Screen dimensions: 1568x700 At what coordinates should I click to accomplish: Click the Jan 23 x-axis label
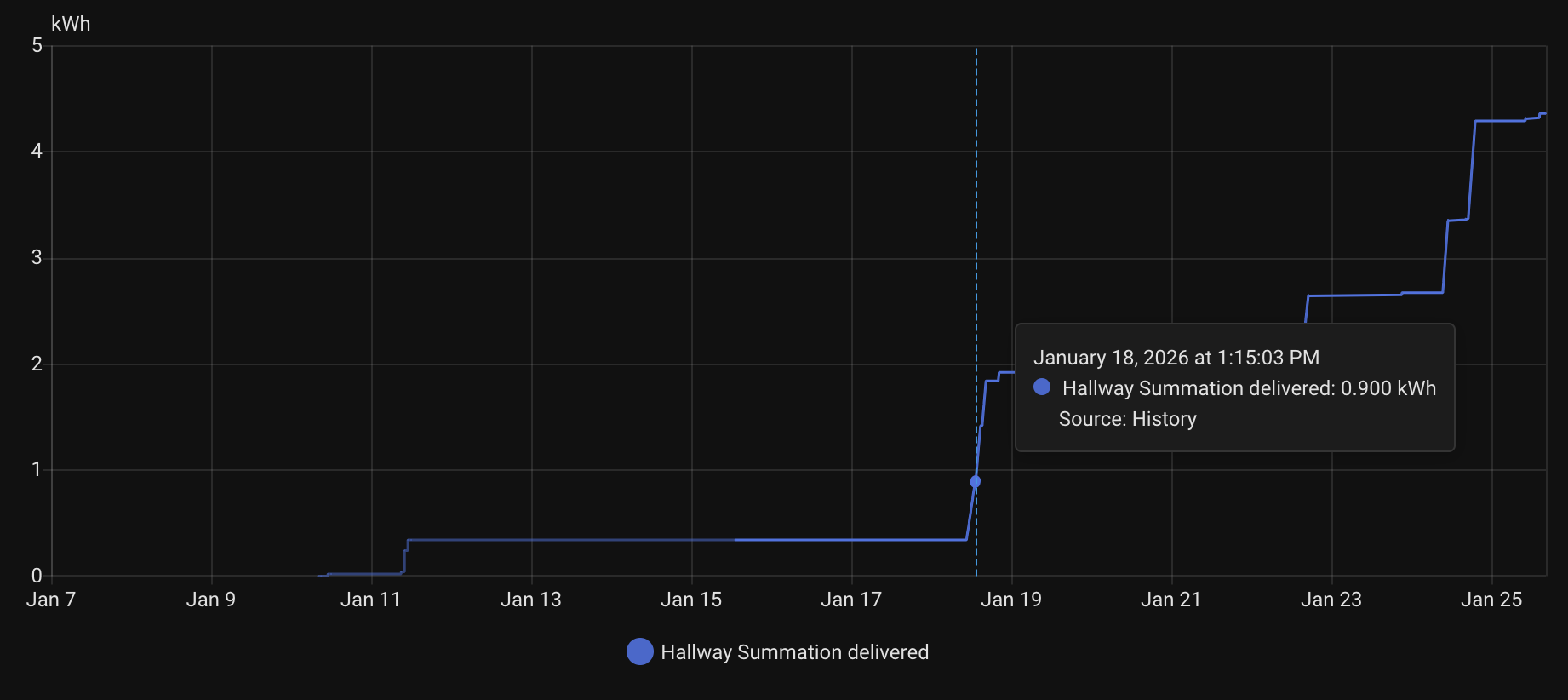[1331, 600]
